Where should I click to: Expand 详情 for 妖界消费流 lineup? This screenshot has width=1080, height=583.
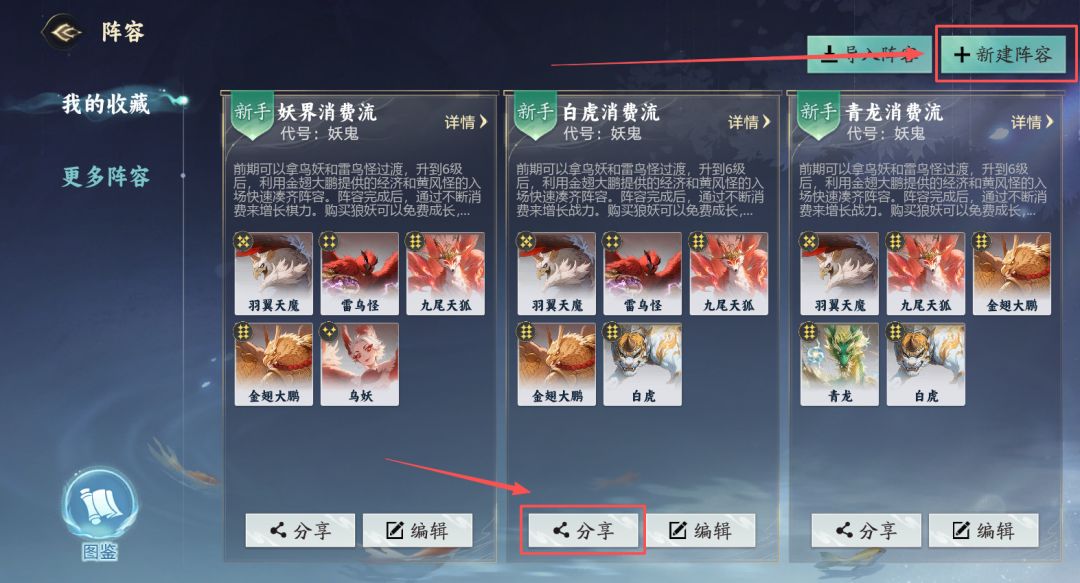[466, 122]
